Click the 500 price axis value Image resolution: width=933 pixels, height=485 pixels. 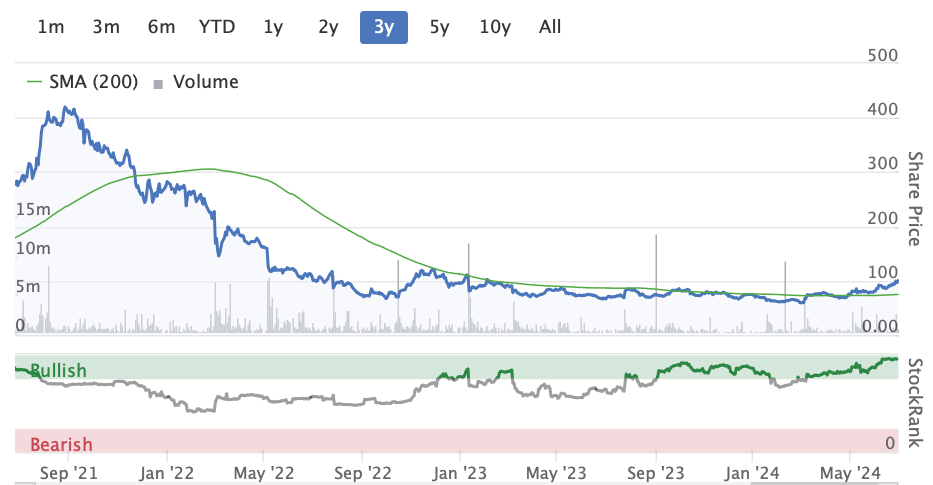pos(882,55)
